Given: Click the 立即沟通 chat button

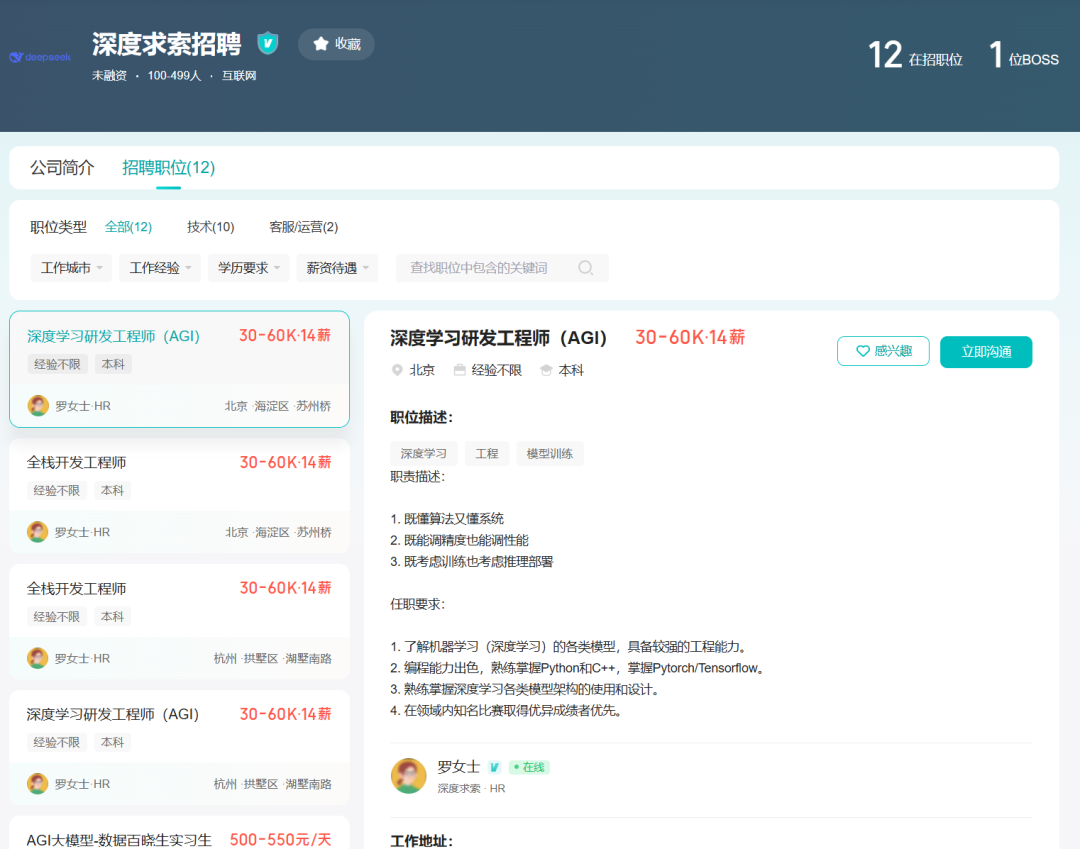Looking at the screenshot, I should click(986, 352).
